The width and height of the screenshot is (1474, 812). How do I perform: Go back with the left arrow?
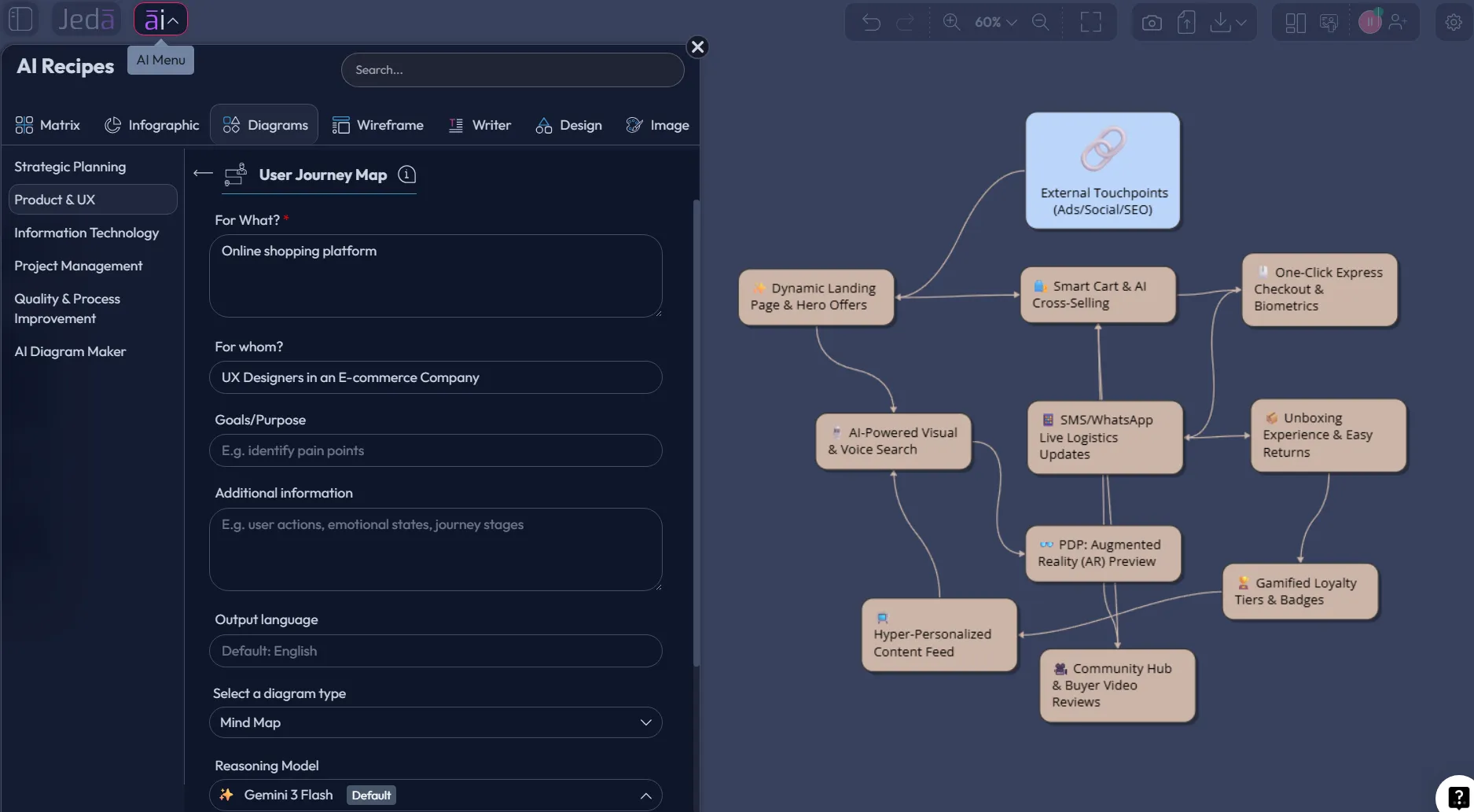point(203,174)
